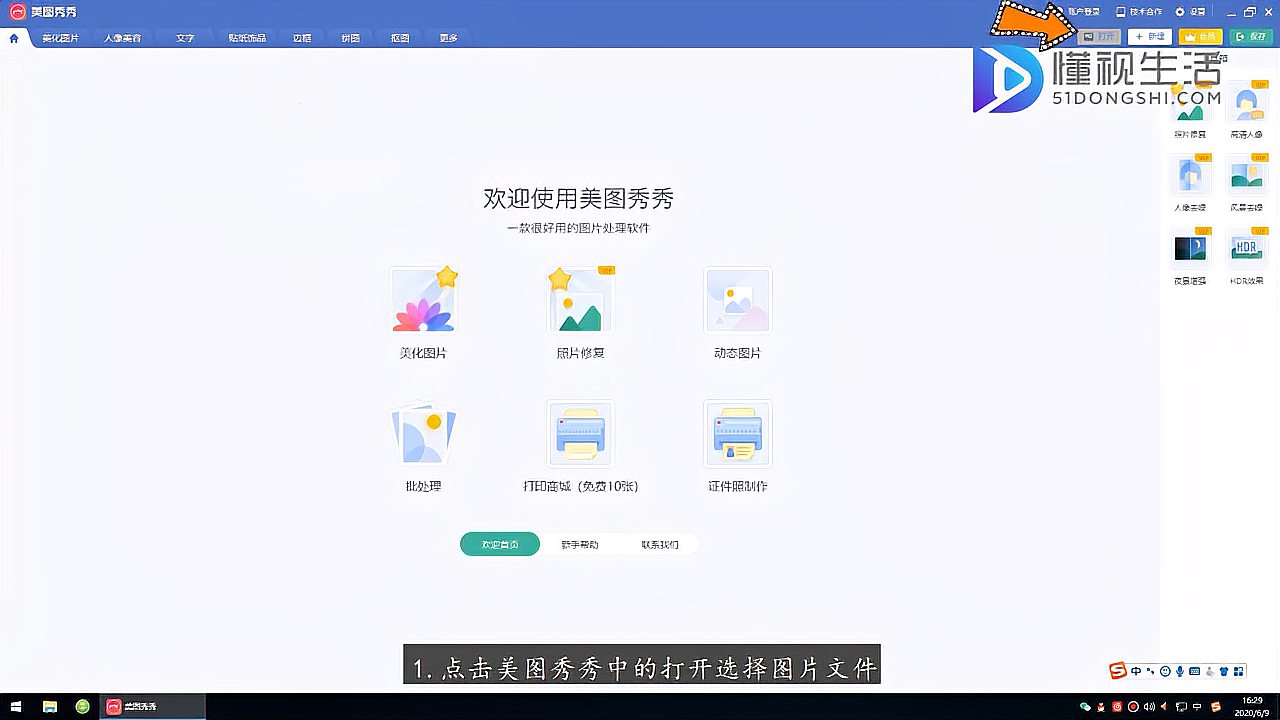Switch to 边框 tab
The image size is (1280, 720).
click(x=302, y=38)
